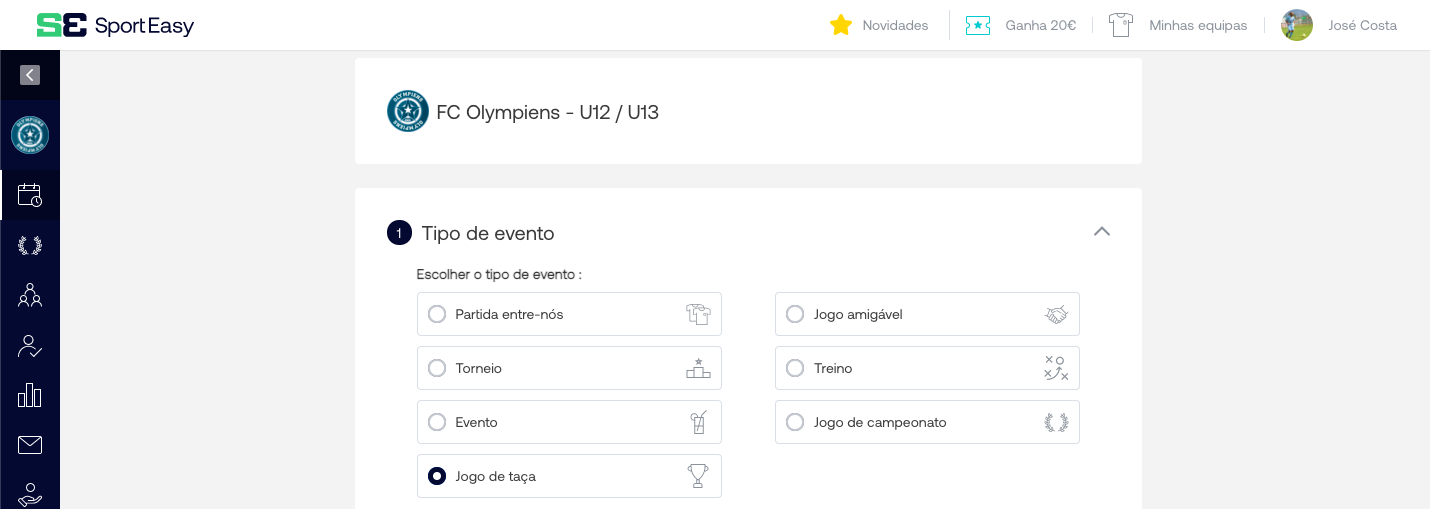Screen dimensions: 1430x509
Task: Open Minhas equipas menu
Action: coord(1197,25)
